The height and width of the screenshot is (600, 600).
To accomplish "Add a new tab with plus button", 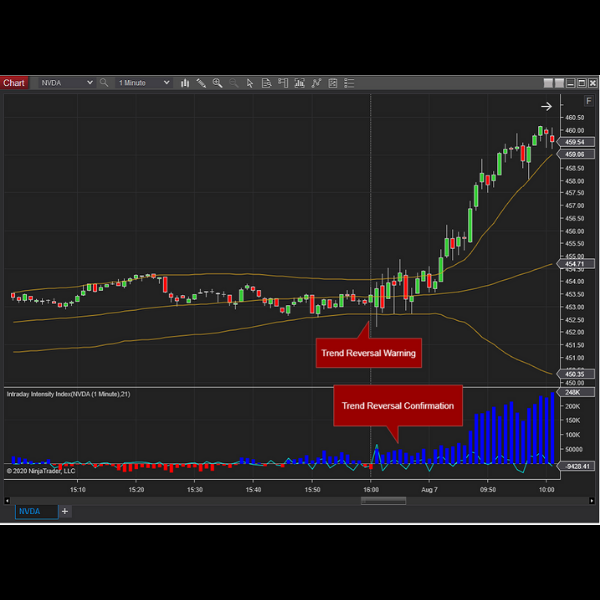I will (x=65, y=511).
